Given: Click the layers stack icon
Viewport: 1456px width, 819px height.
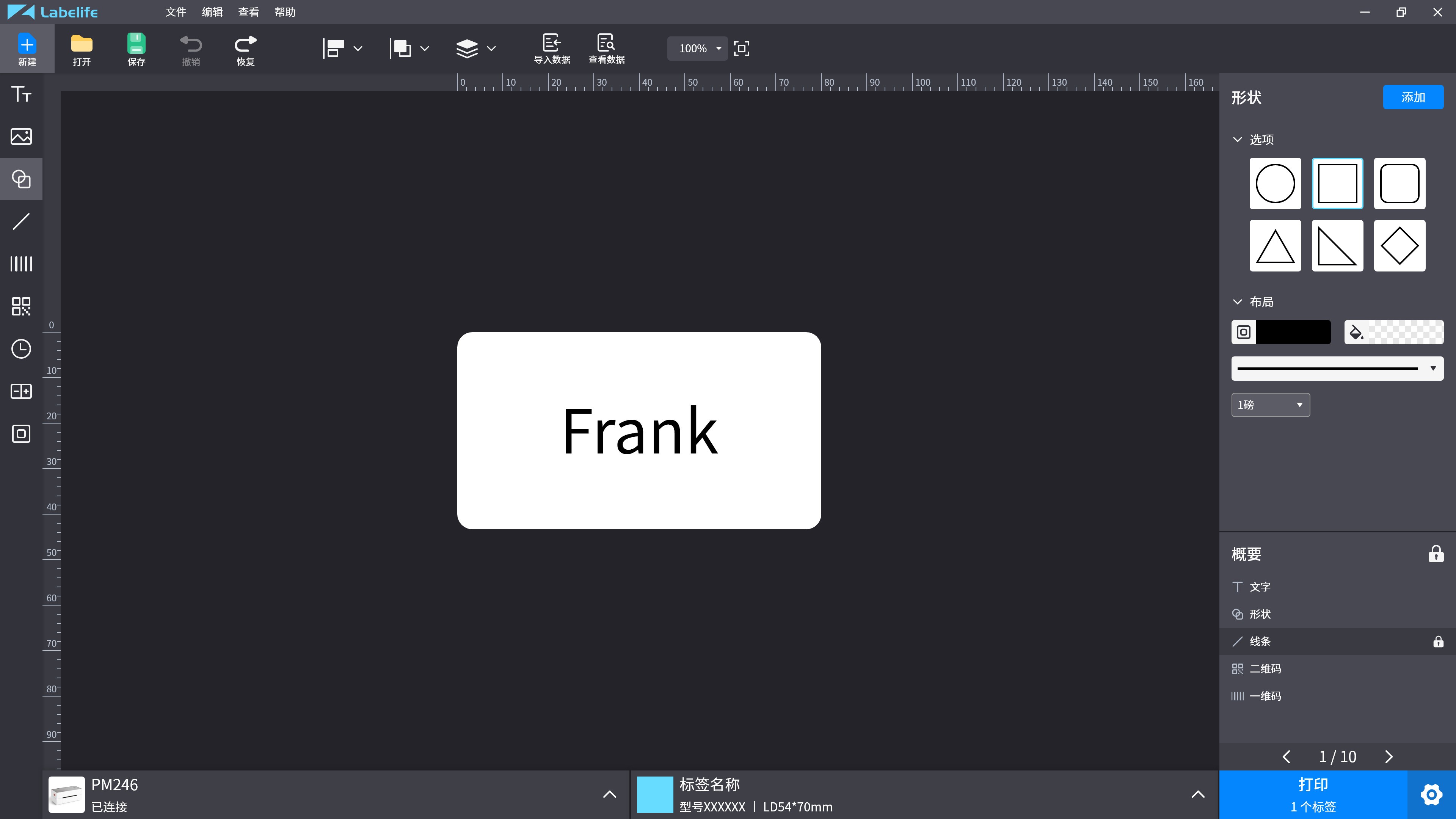Looking at the screenshot, I should tap(467, 49).
